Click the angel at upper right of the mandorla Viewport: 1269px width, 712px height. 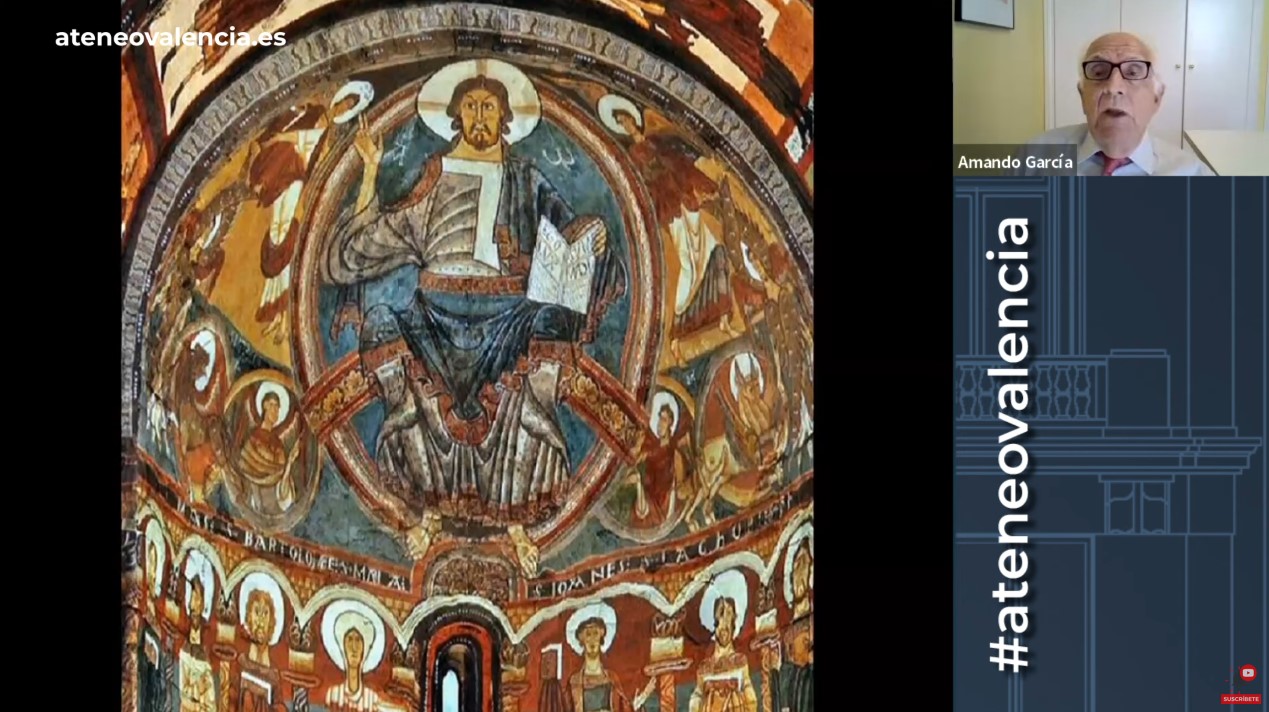pyautogui.click(x=665, y=170)
